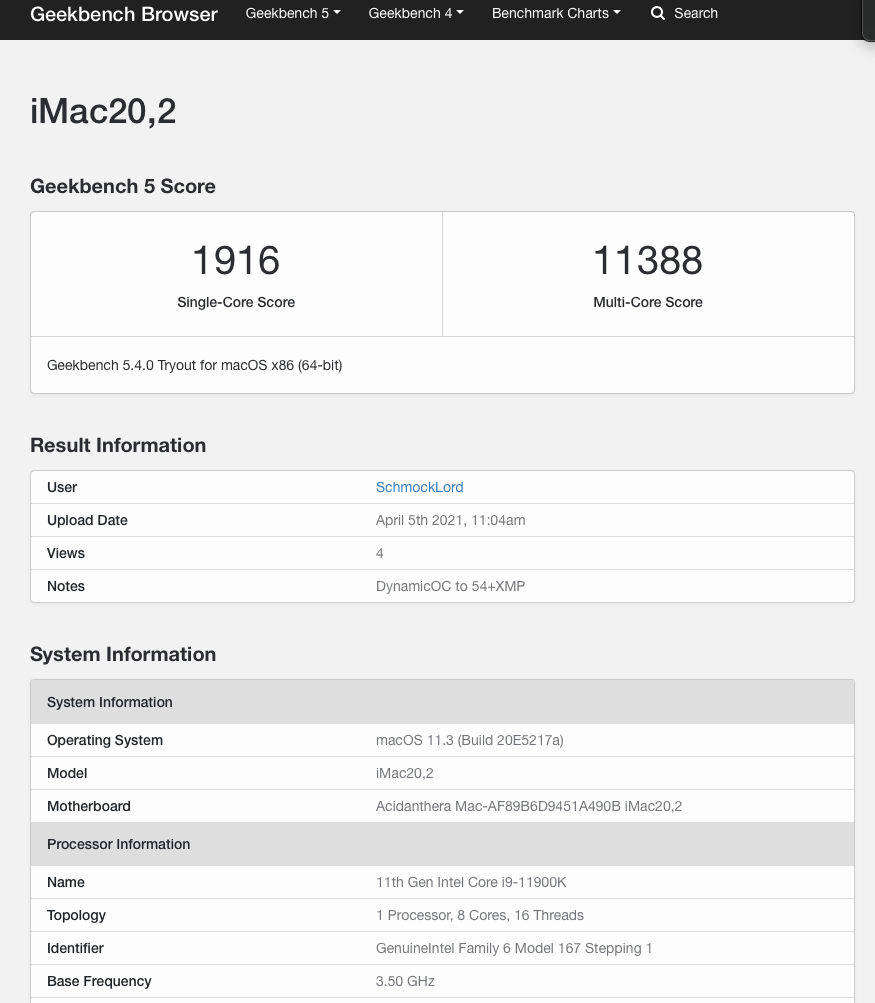Screen dimensions: 875x1003
Task: Open the SchmockLord user profile
Action: 420,487
